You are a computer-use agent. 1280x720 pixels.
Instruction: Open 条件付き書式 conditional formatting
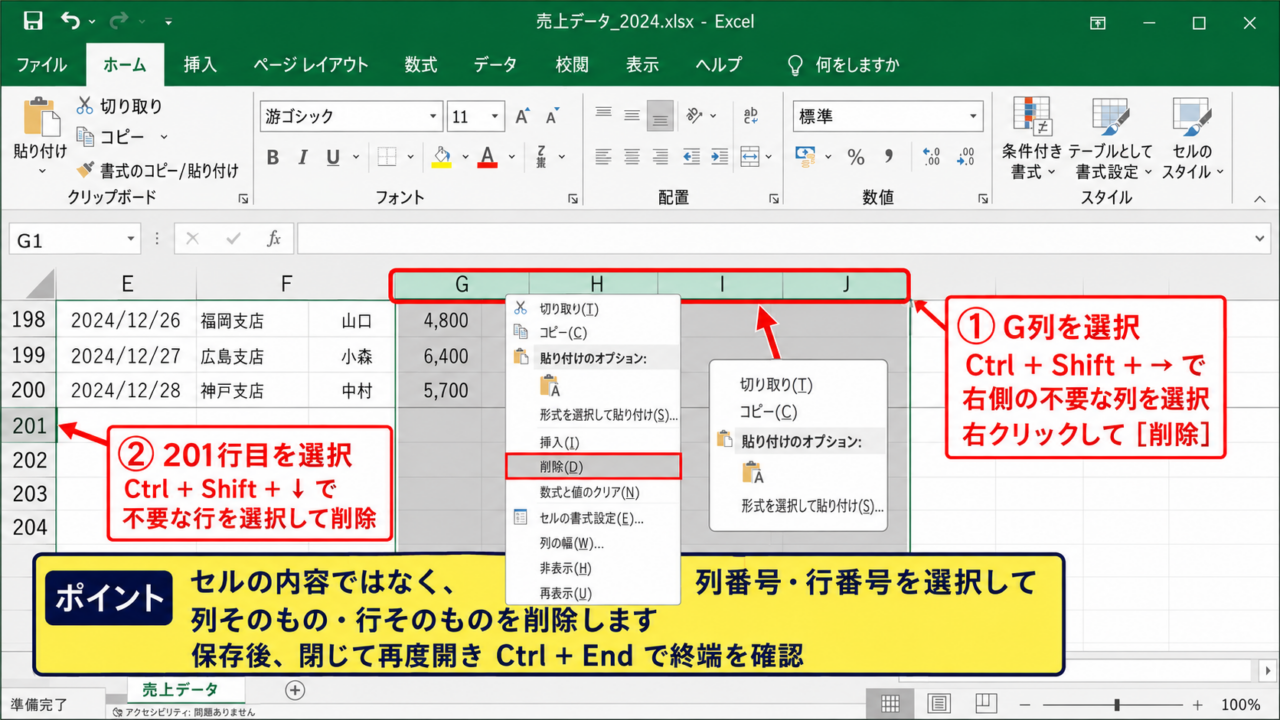click(x=1032, y=138)
